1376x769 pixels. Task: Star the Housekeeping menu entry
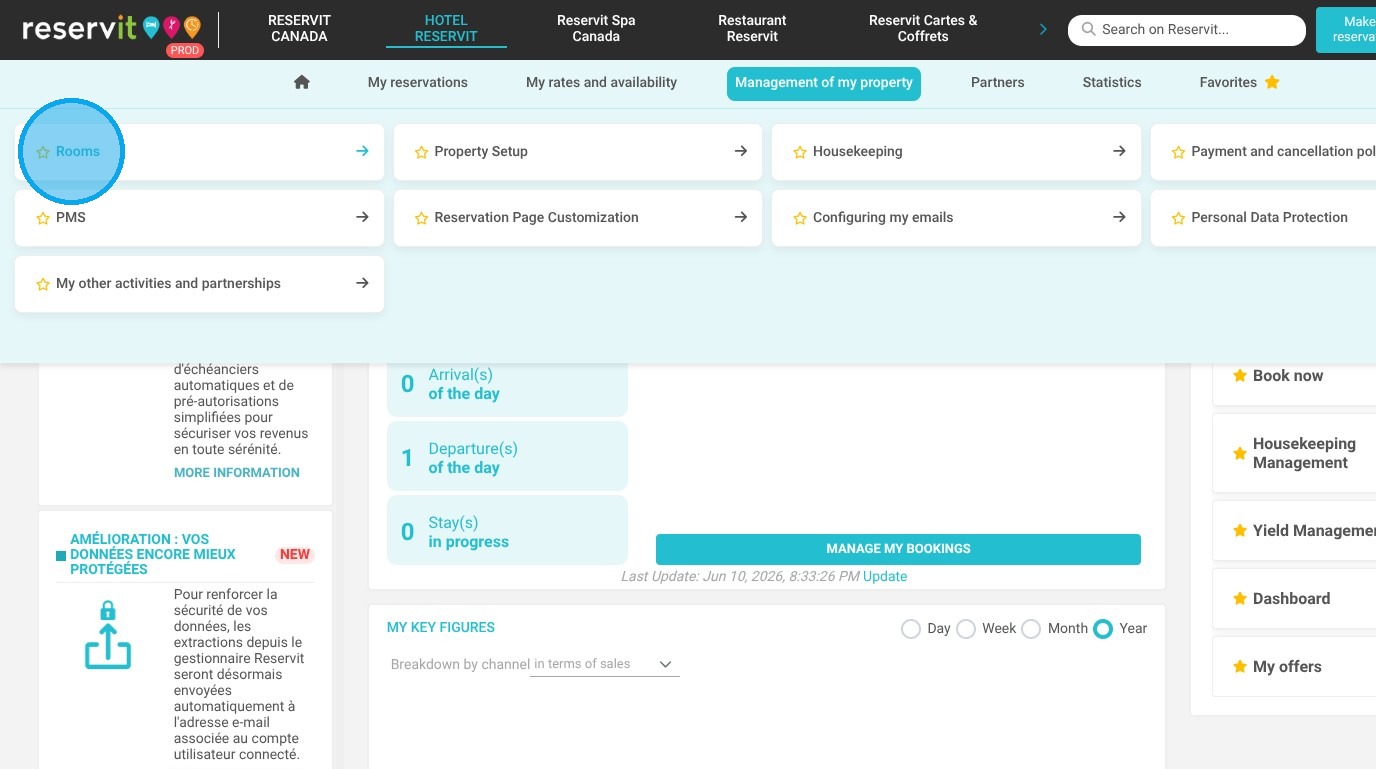click(800, 152)
